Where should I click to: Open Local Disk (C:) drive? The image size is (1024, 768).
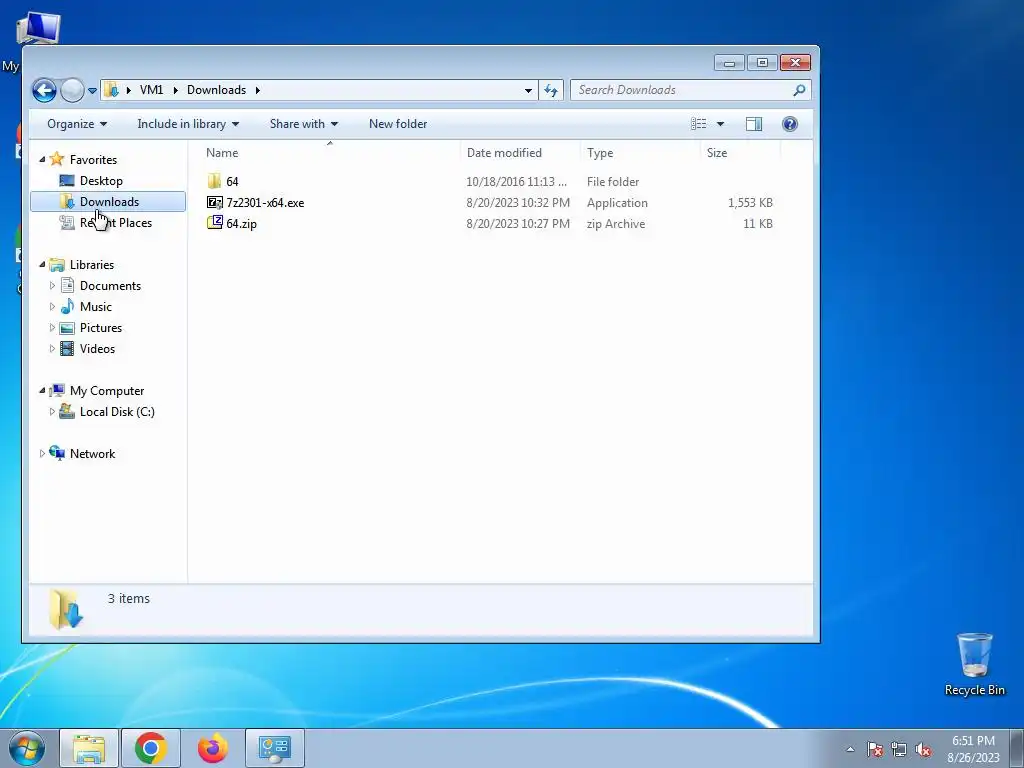[x=117, y=411]
